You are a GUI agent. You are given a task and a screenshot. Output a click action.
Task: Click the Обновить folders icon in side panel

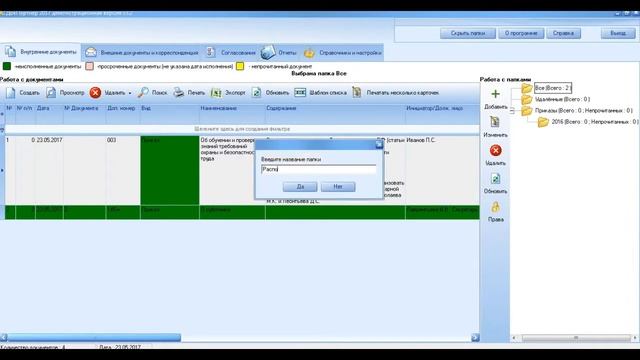pyautogui.click(x=495, y=179)
